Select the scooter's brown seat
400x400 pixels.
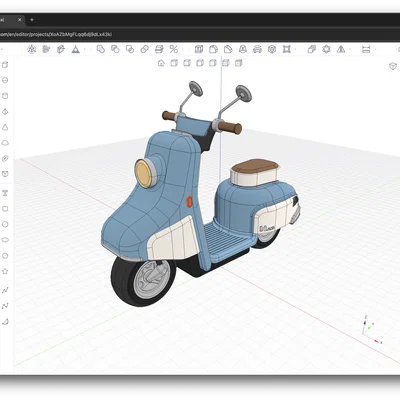click(255, 166)
